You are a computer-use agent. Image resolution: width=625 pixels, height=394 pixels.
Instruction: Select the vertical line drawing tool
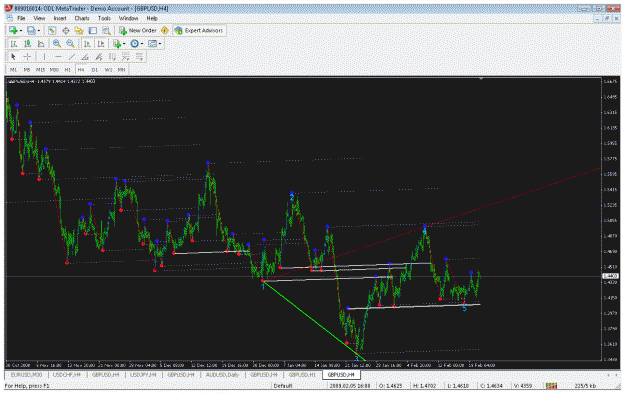coord(44,57)
